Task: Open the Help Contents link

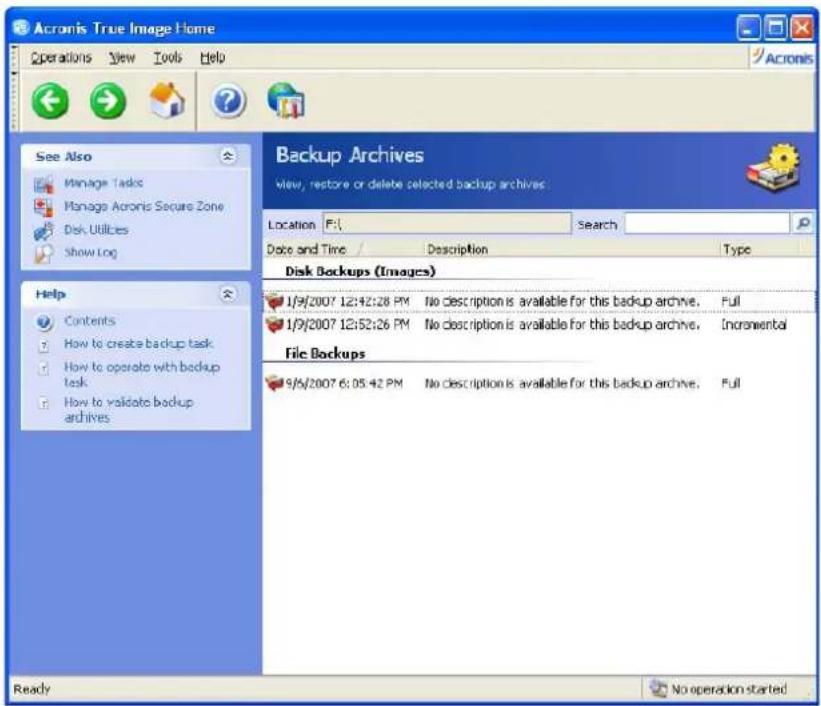Action: [x=90, y=321]
